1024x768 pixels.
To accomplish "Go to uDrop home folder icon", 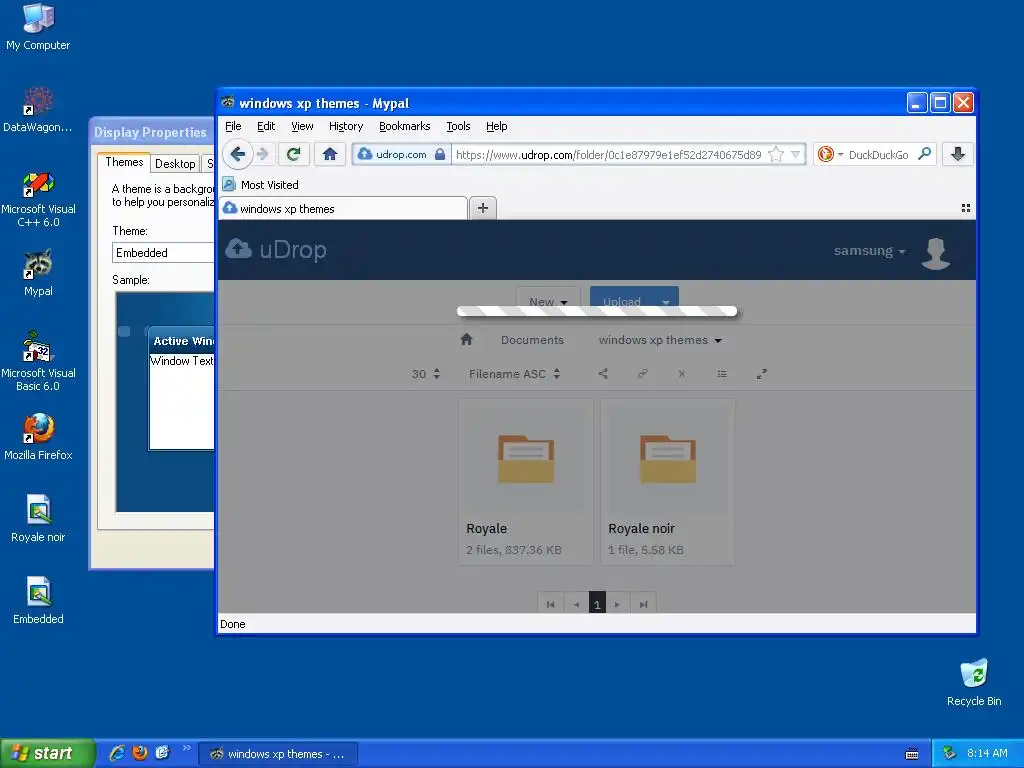I will [x=466, y=340].
